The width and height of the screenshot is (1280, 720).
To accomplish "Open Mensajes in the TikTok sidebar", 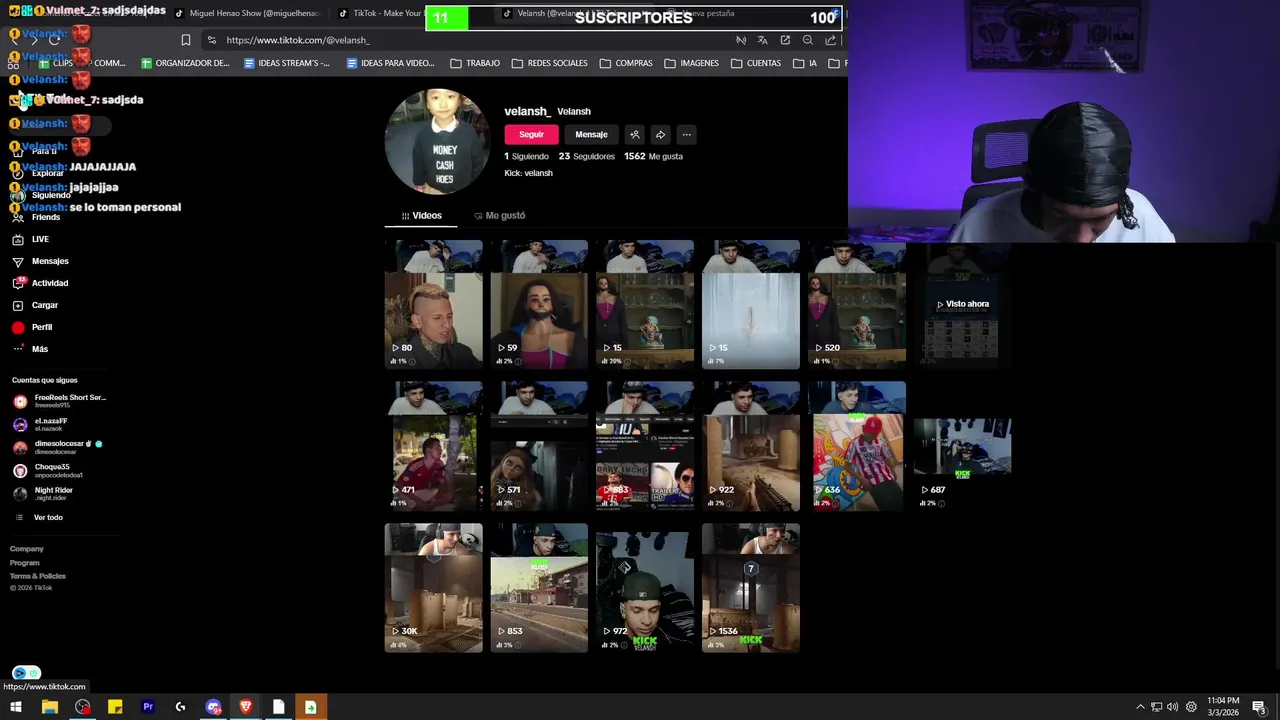I will pyautogui.click(x=40, y=261).
